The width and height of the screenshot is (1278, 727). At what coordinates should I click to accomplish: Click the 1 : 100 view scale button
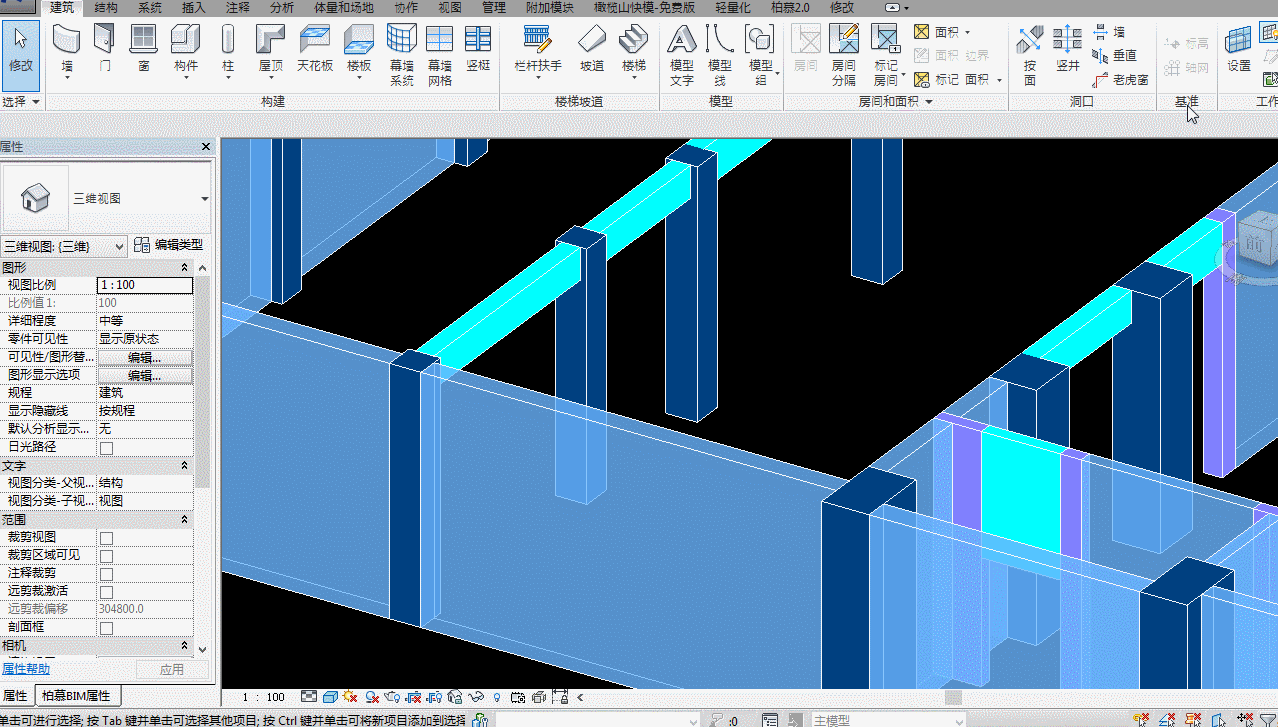click(x=264, y=697)
